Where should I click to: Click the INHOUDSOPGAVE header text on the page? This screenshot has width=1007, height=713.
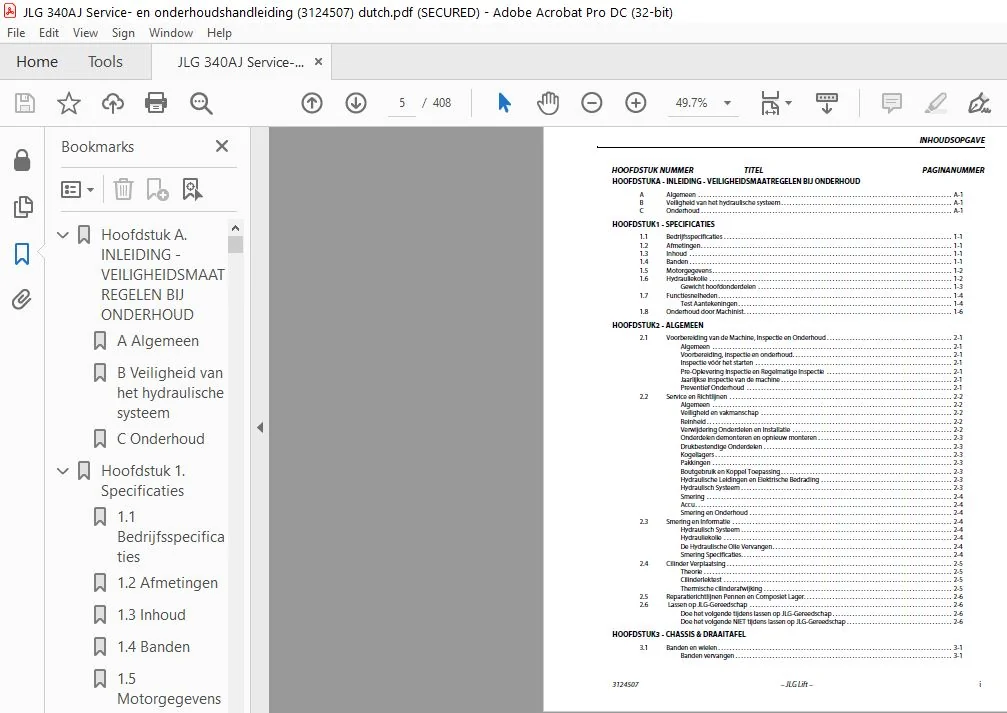pyautogui.click(x=952, y=140)
